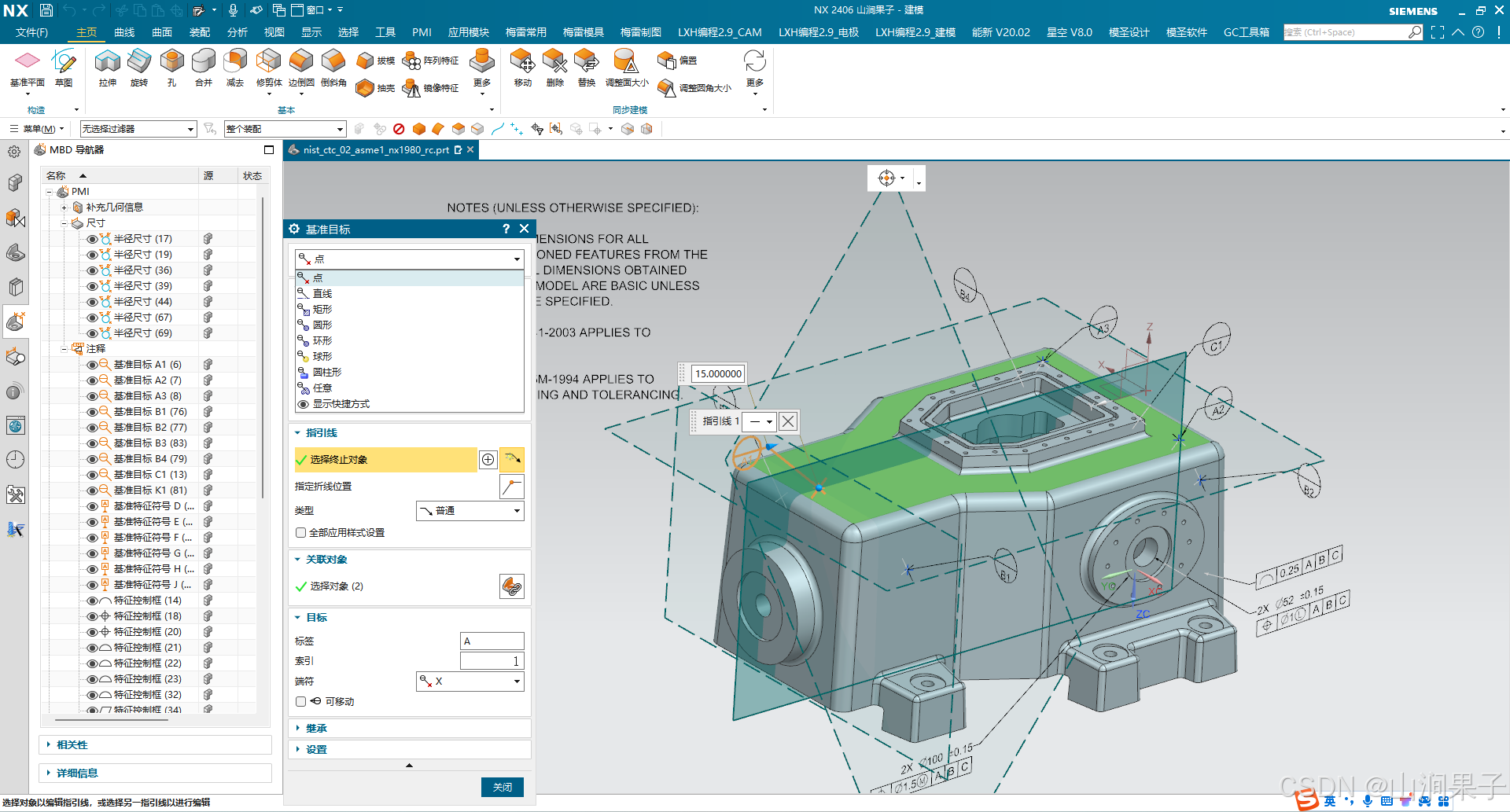Click the 菜单(M) menu button
Viewport: 1510px width, 812px height.
coord(37,129)
